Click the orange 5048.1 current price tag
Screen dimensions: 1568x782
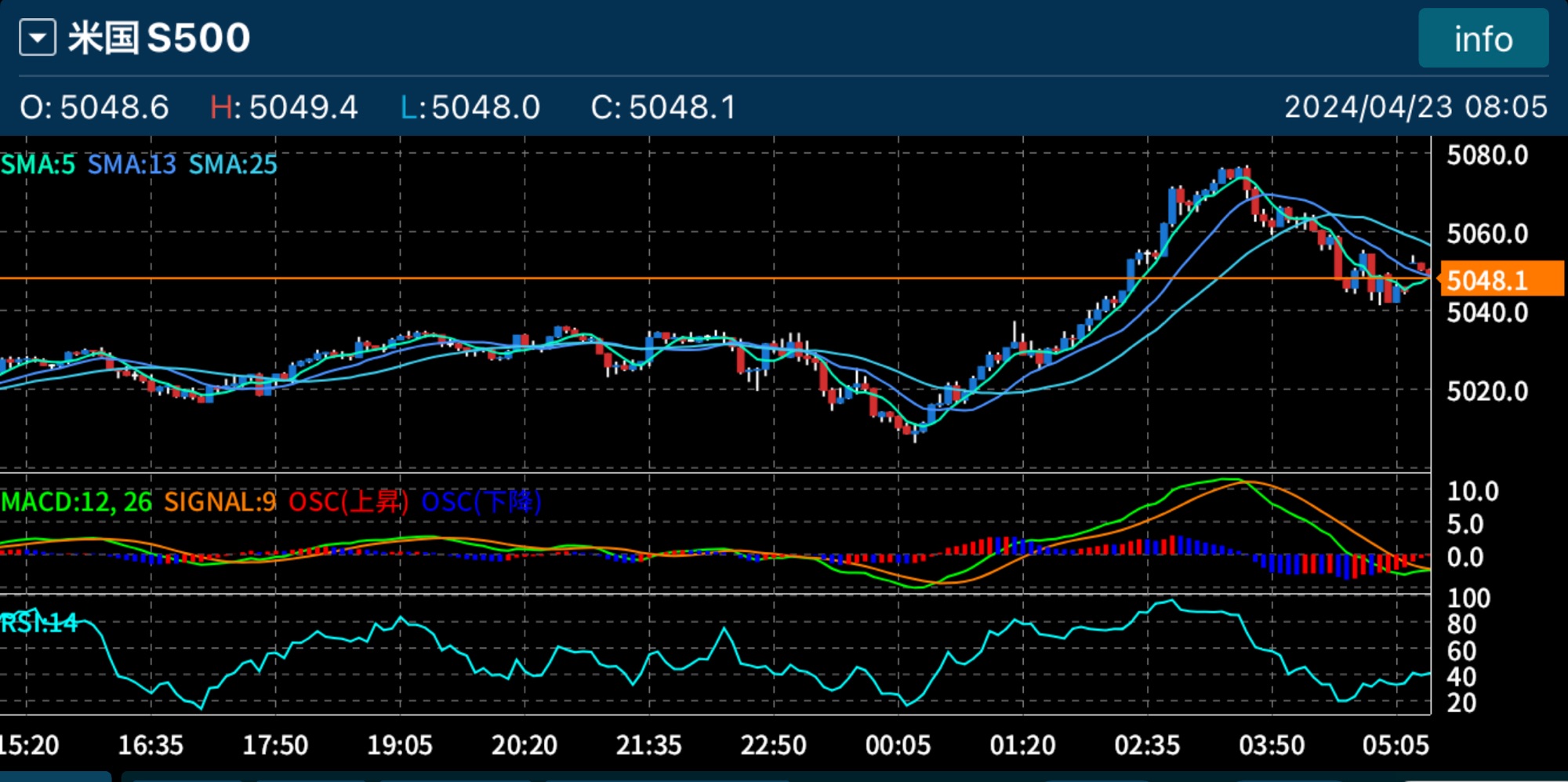coord(1501,280)
